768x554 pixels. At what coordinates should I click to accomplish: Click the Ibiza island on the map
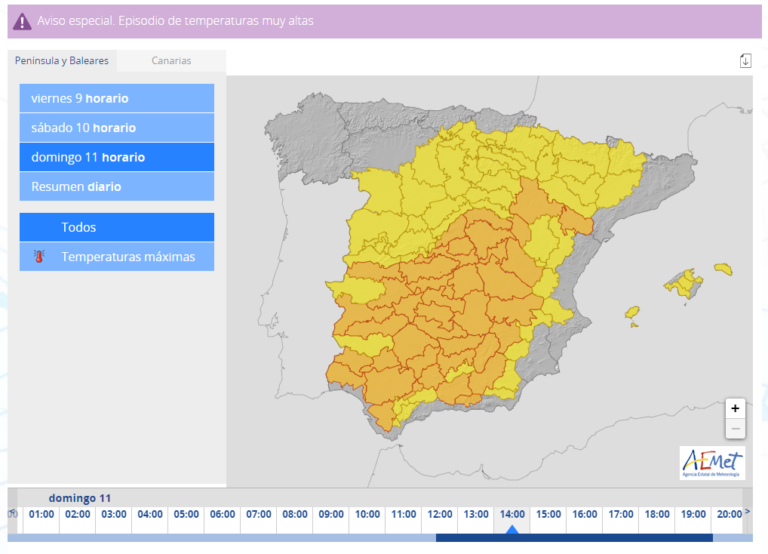(632, 312)
